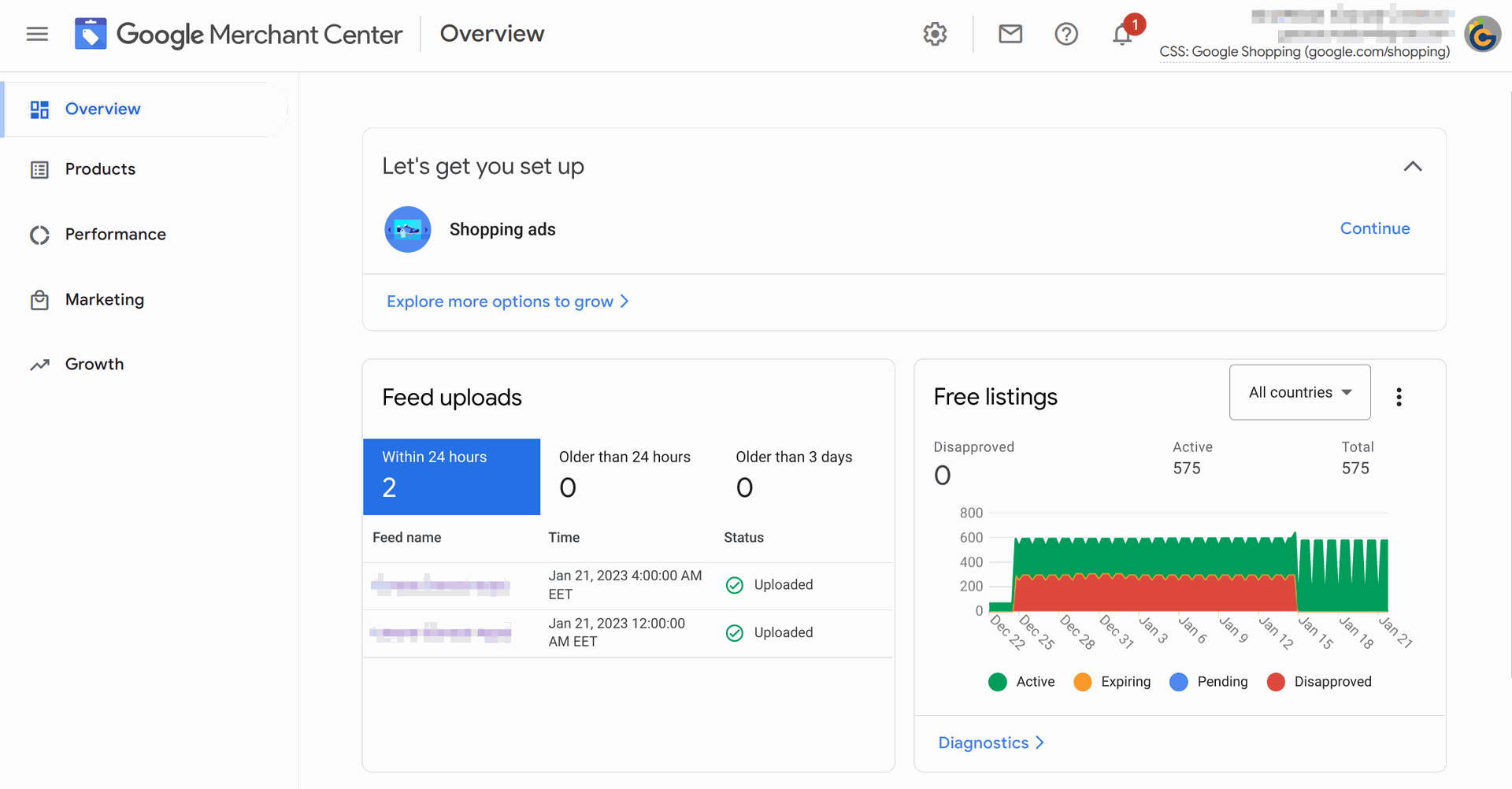Click the Performance circle icon in sidebar
This screenshot has height=789, width=1512.
39,235
